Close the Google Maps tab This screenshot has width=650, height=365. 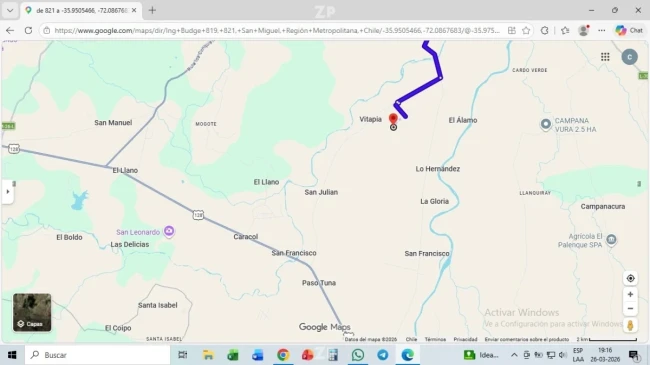point(134,10)
